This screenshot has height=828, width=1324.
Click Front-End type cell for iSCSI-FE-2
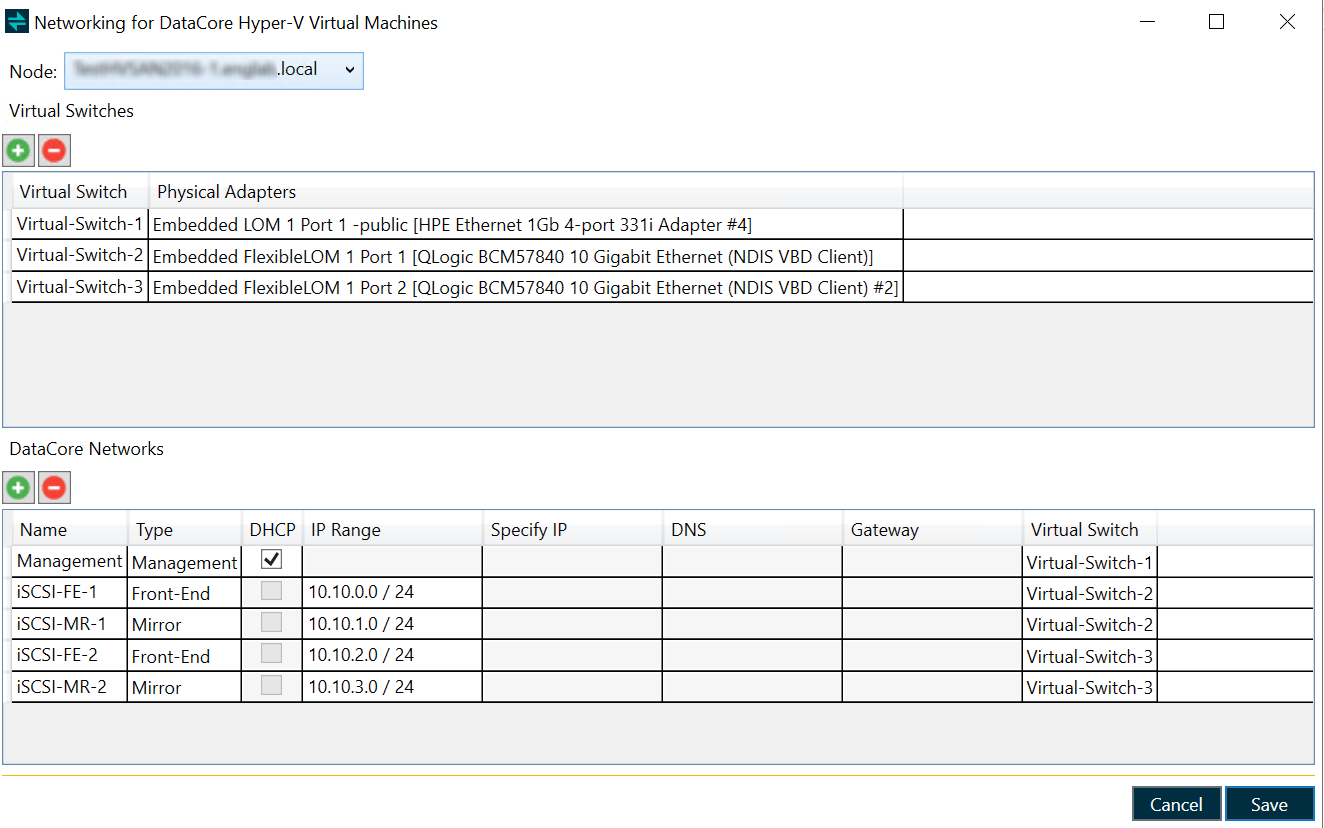coord(184,655)
